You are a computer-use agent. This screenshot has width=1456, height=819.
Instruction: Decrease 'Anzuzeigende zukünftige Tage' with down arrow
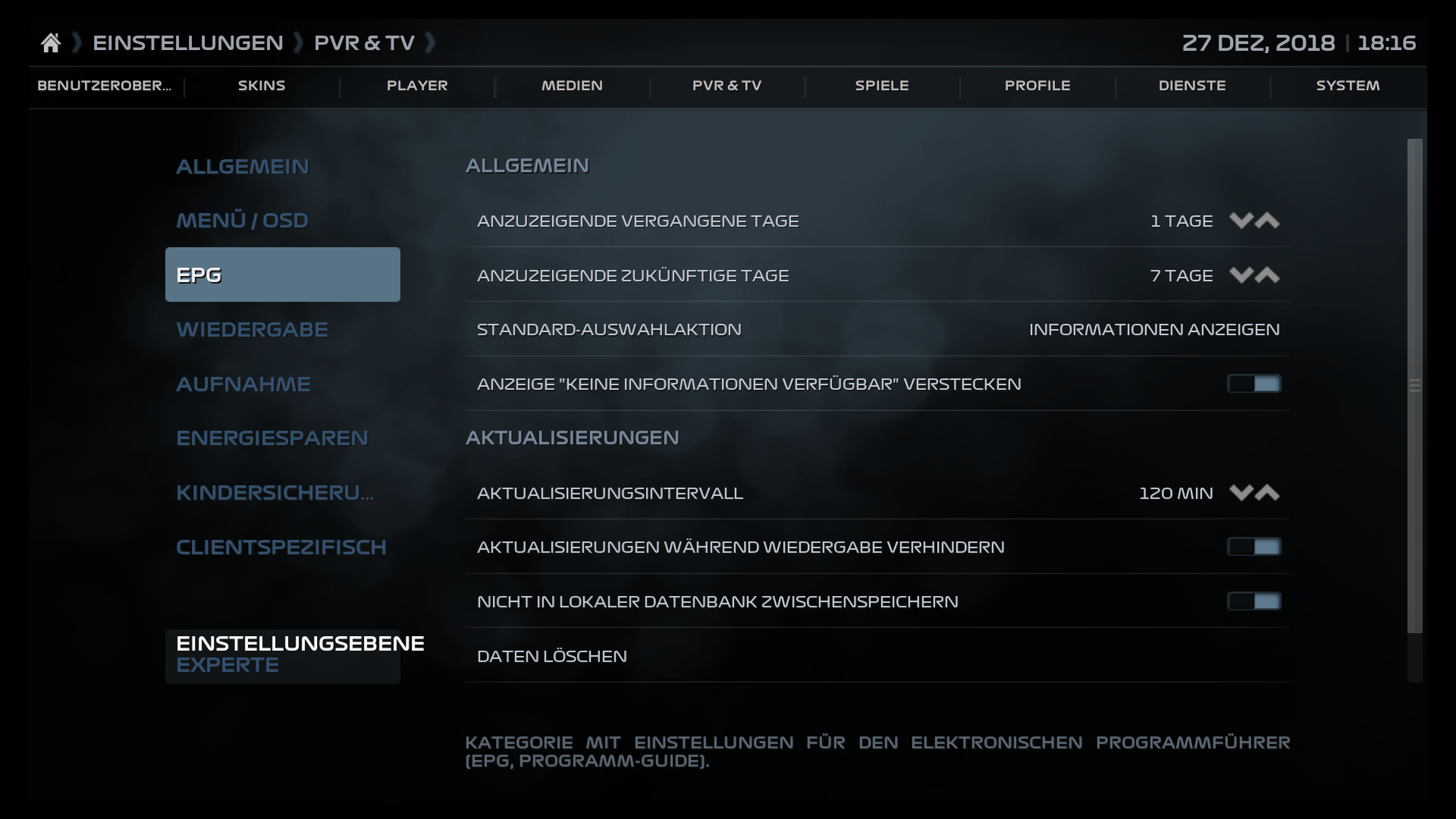click(x=1241, y=275)
